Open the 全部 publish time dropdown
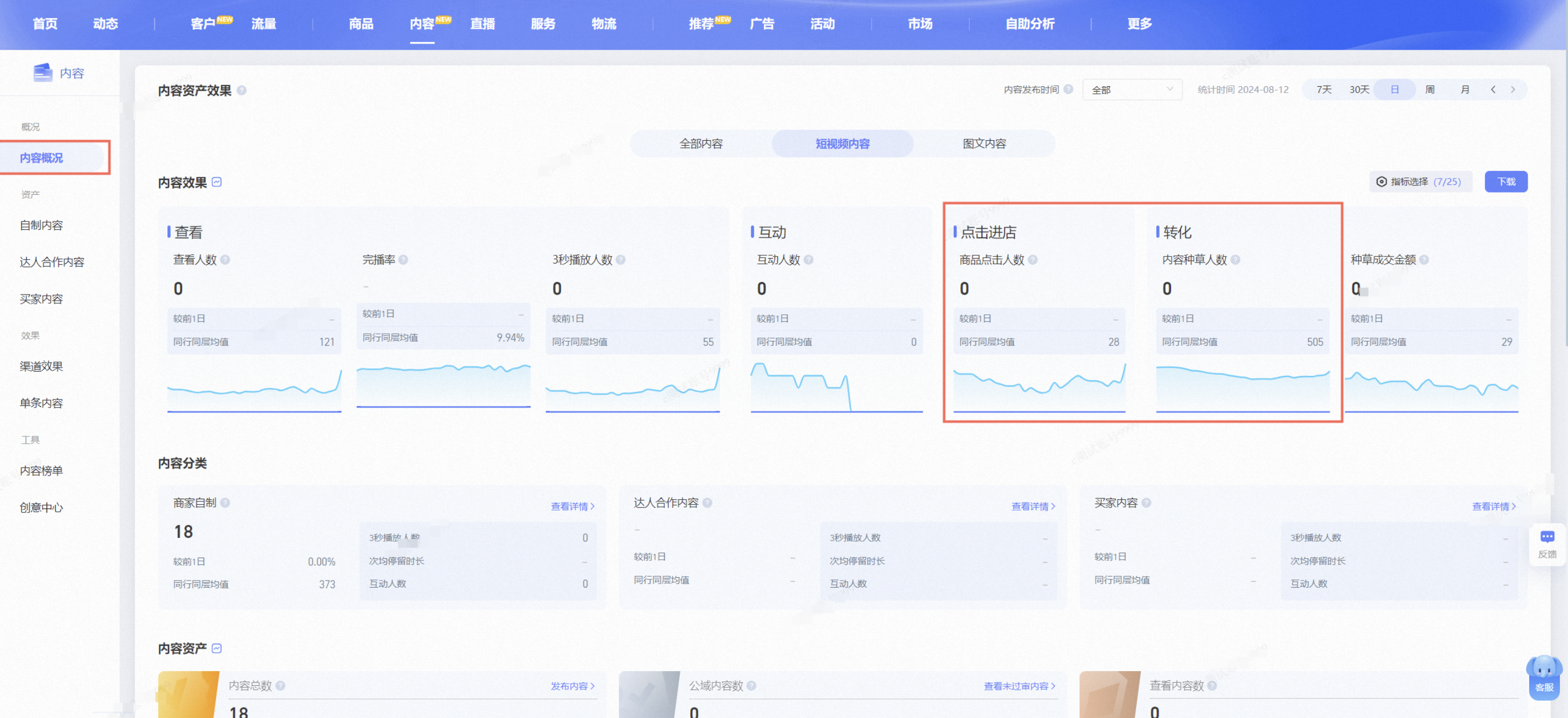 tap(1132, 90)
